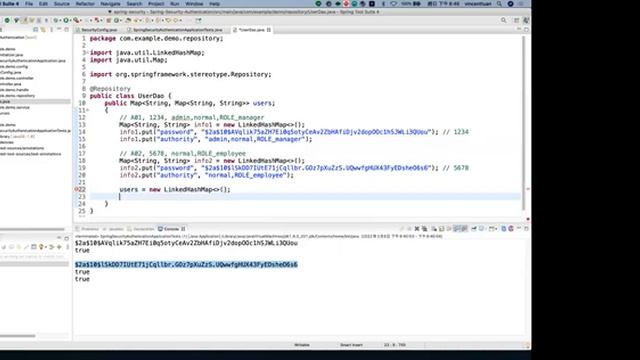This screenshot has width=640, height=360.
Task: Minimize the Package Explorer view
Action: 59,29
